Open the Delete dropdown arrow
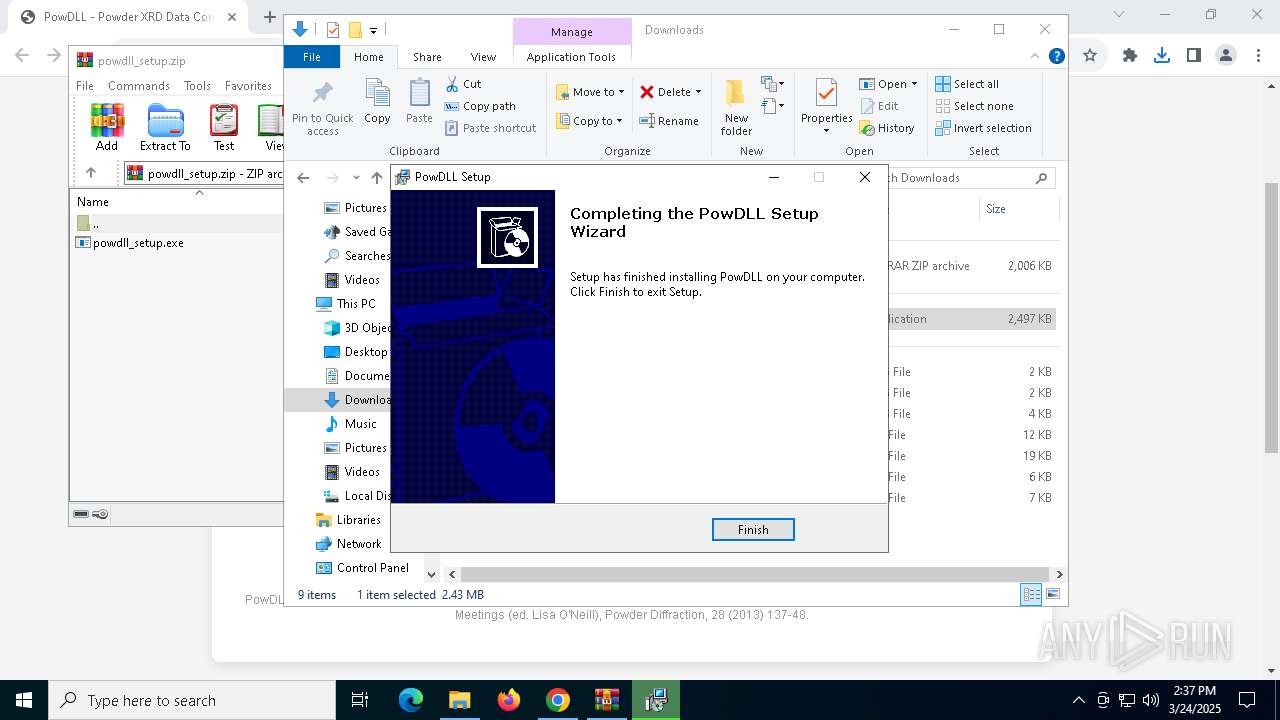Screen dimensions: 1280x720 pos(698,92)
